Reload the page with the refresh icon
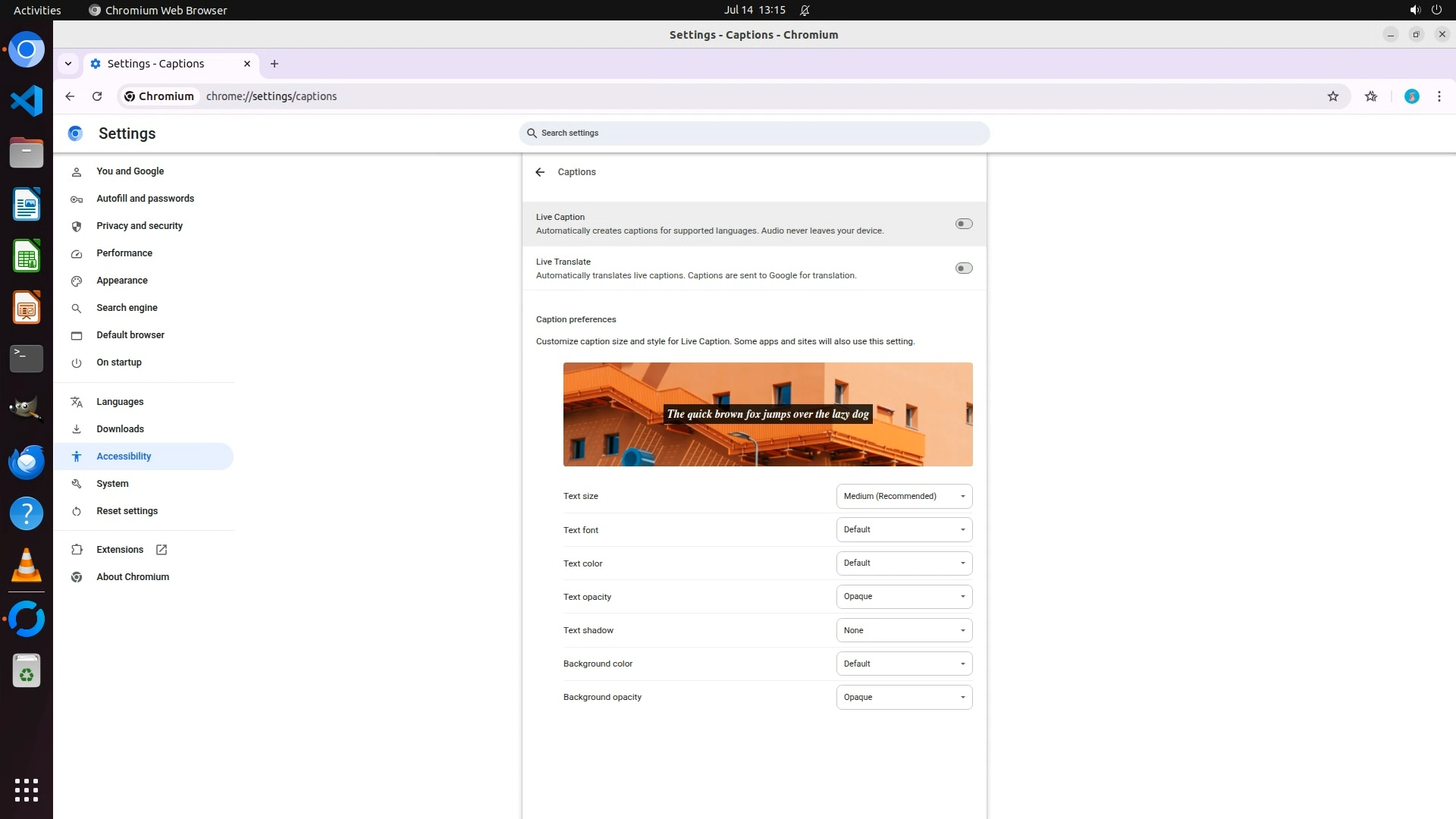 click(x=97, y=96)
